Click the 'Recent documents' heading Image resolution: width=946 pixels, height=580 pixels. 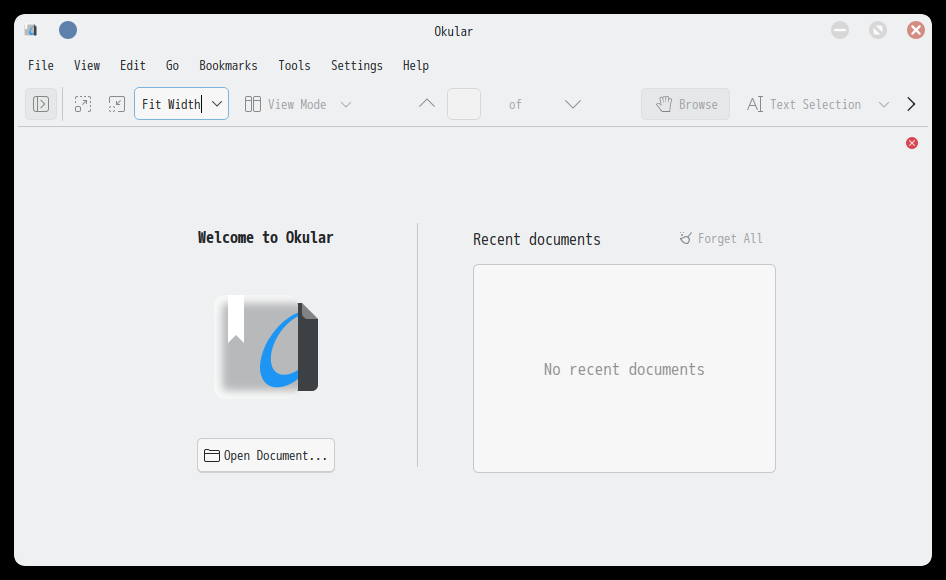pos(537,240)
